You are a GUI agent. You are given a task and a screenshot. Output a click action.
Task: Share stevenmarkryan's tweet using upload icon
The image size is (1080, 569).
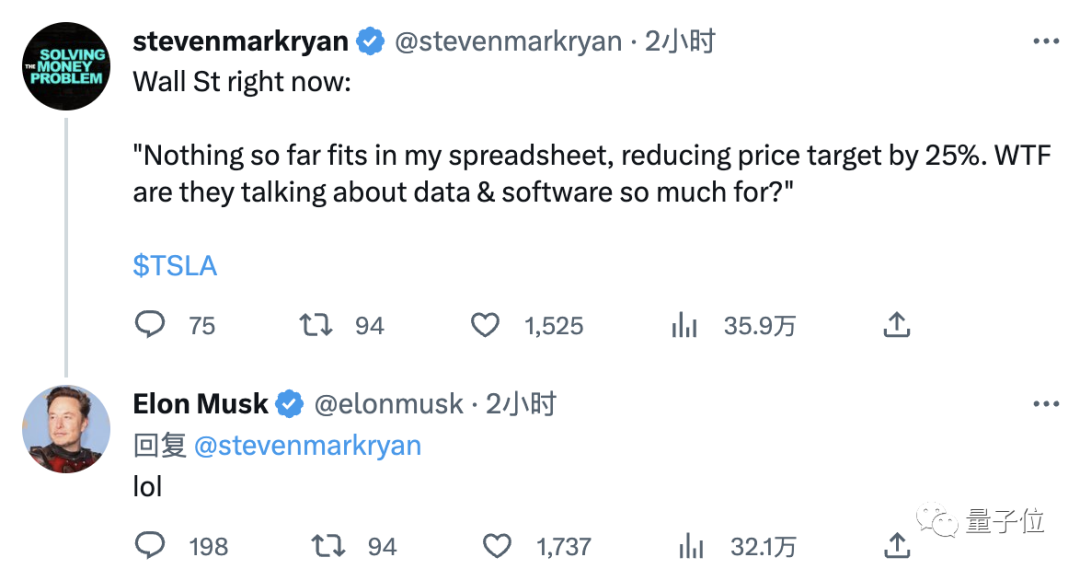pyautogui.click(x=896, y=324)
